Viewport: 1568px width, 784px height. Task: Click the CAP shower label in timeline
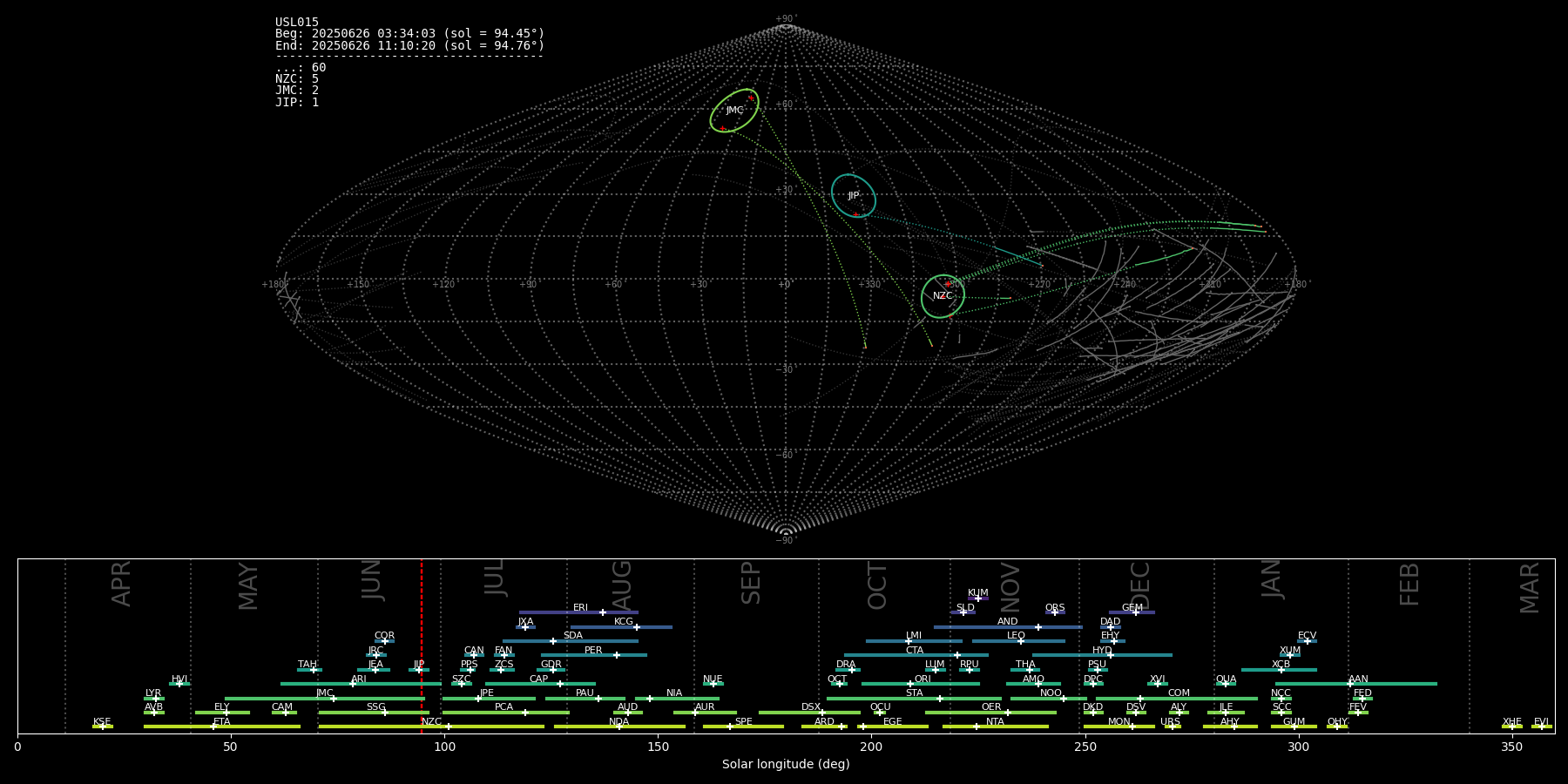click(538, 679)
